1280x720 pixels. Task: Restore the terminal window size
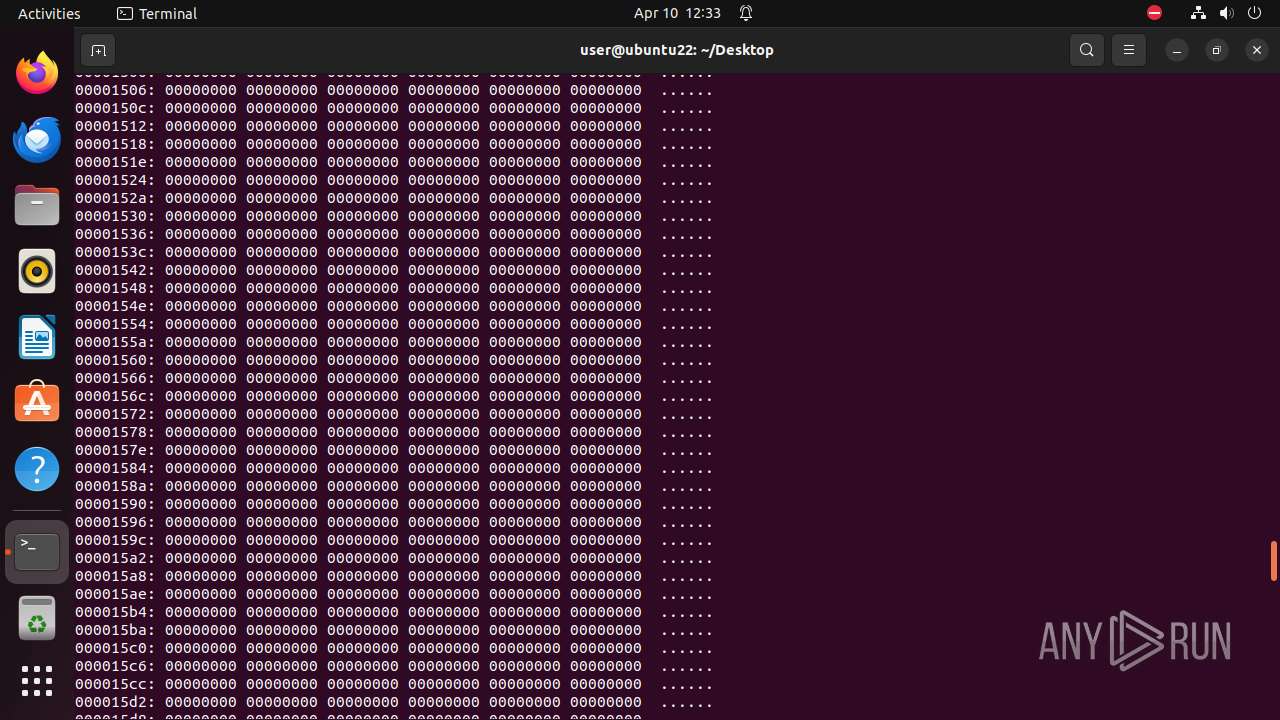tap(1217, 50)
